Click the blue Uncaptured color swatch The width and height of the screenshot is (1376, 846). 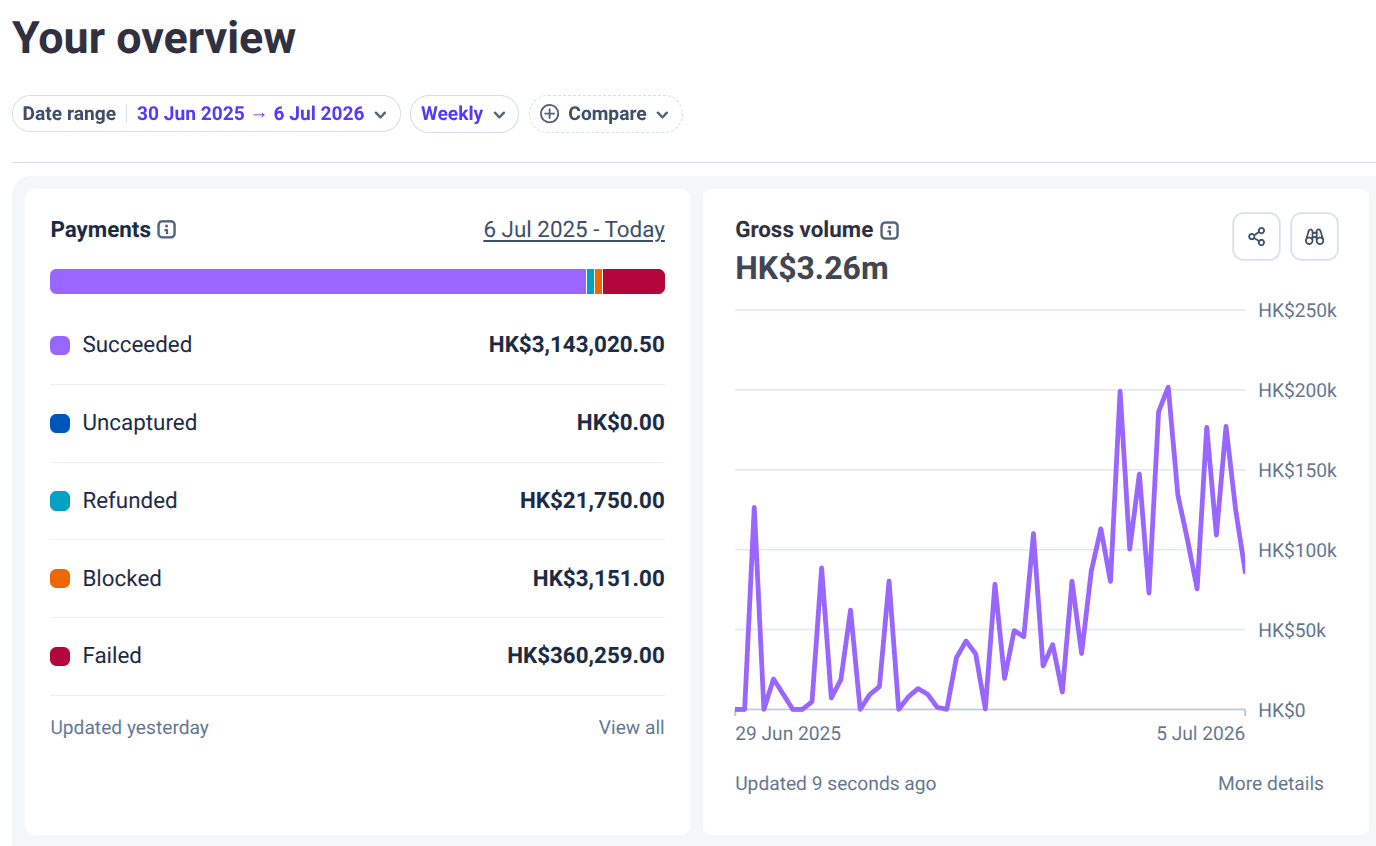point(60,423)
